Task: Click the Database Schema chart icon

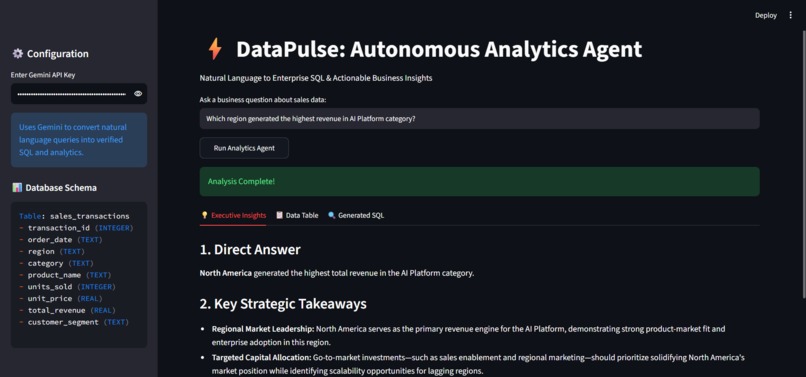Action: tap(17, 188)
